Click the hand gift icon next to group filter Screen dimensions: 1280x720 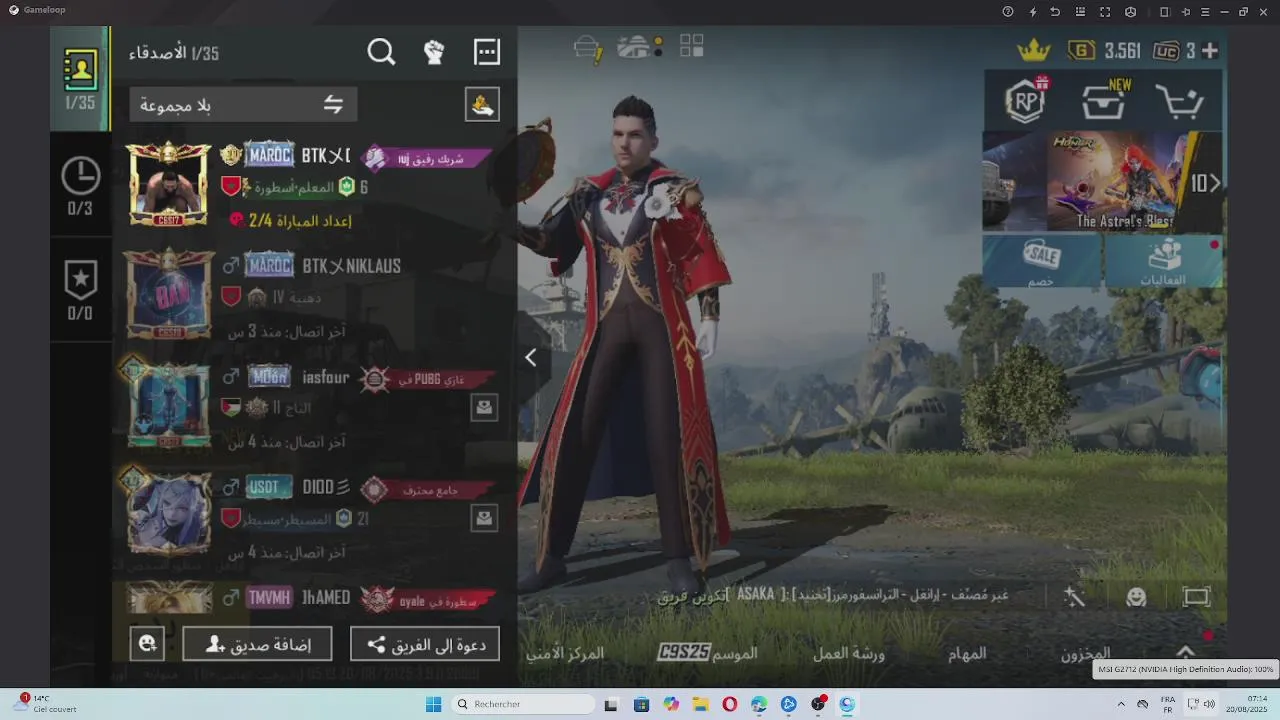pos(482,104)
